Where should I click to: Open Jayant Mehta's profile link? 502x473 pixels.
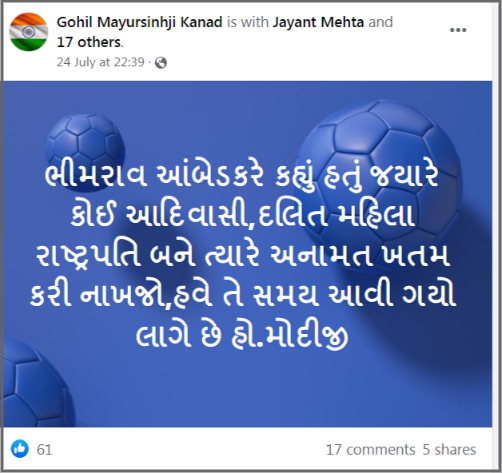pos(318,22)
